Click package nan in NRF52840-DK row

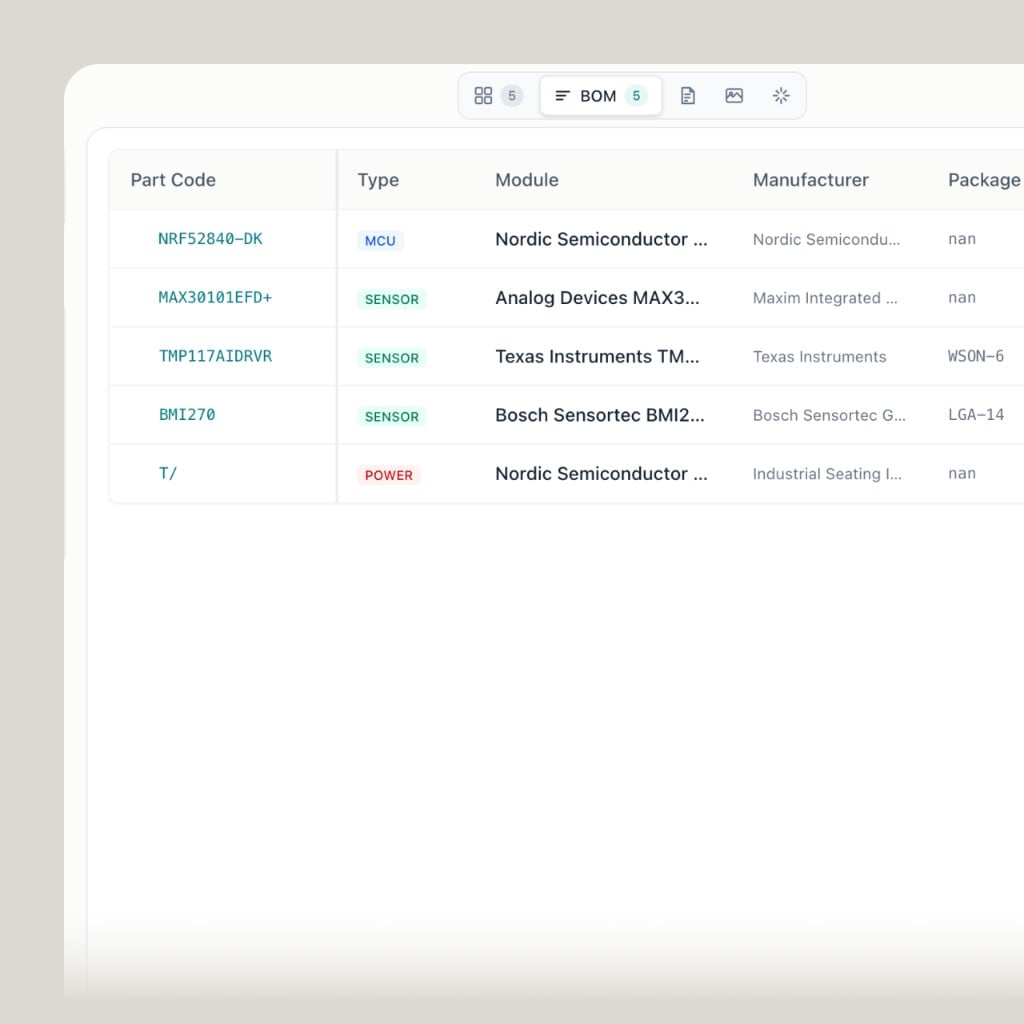(962, 240)
